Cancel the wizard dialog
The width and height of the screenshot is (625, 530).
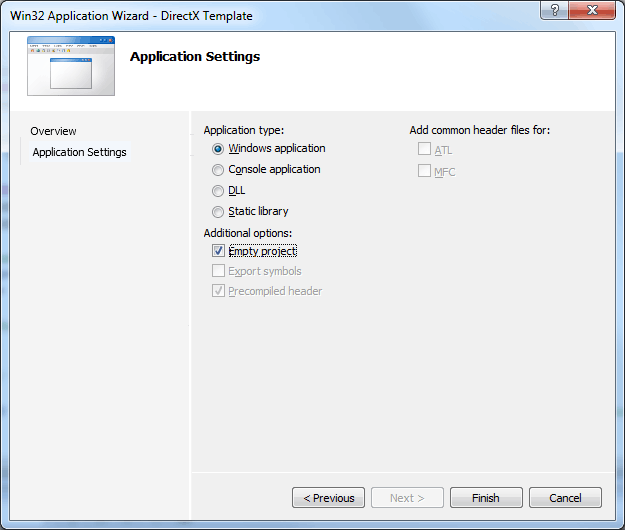click(565, 498)
